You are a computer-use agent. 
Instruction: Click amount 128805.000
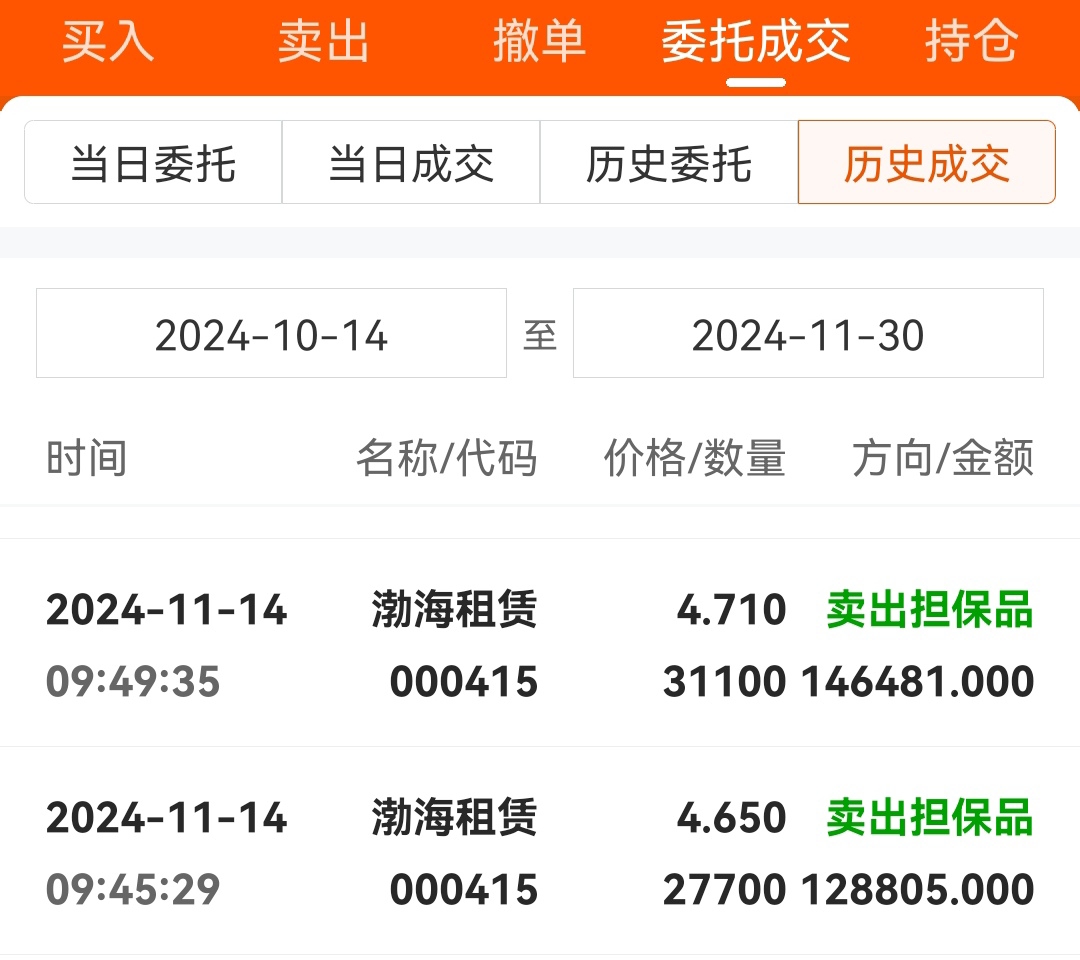[917, 890]
